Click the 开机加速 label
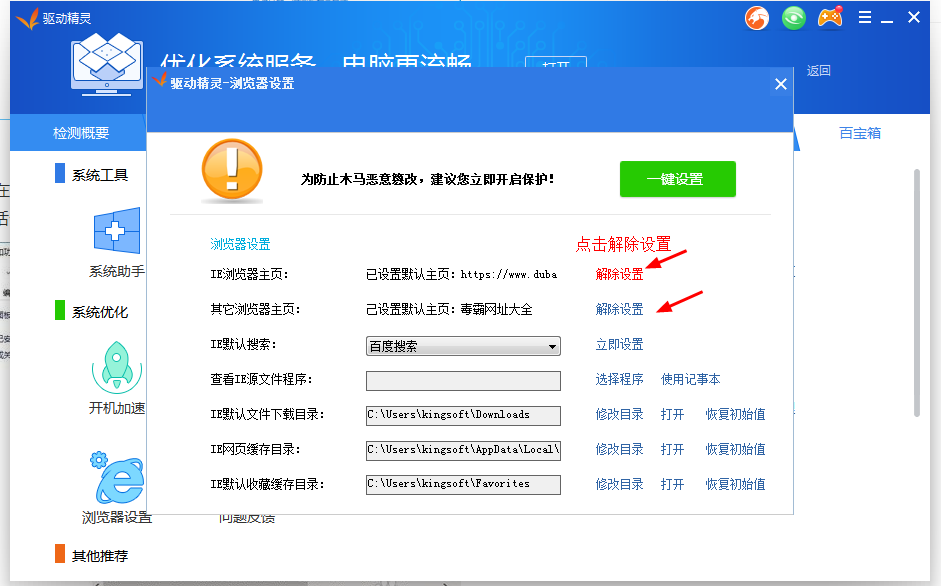 [117, 408]
